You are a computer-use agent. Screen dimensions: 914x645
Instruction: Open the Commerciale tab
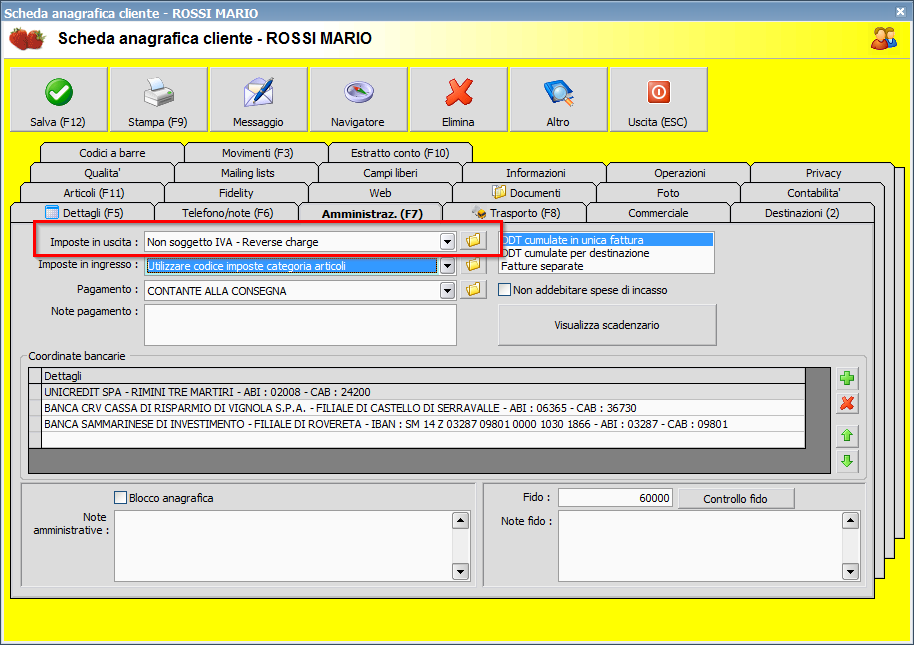click(x=659, y=213)
